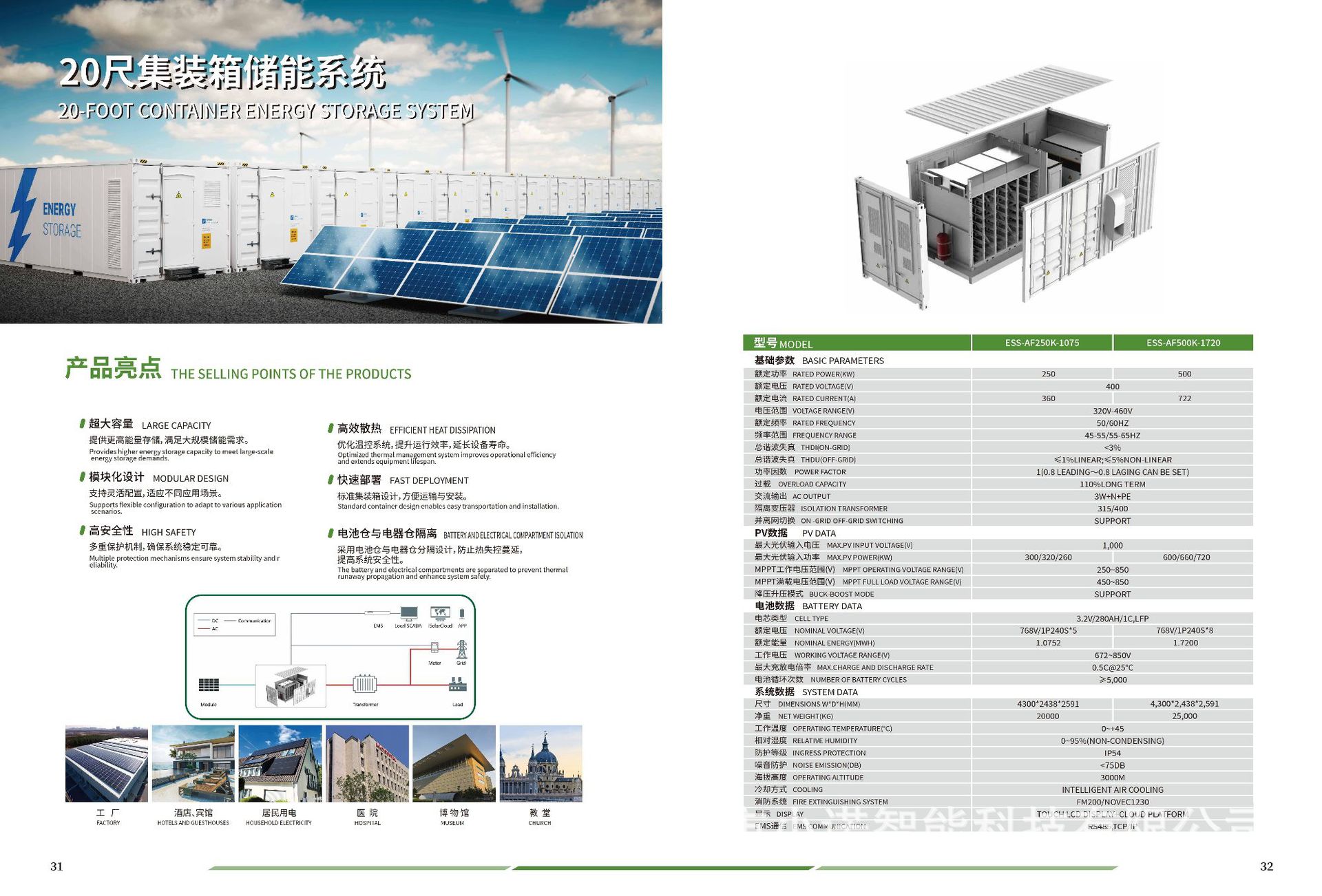Click the red AC legend swatch
The width and height of the screenshot is (1322, 896).
[x=204, y=628]
